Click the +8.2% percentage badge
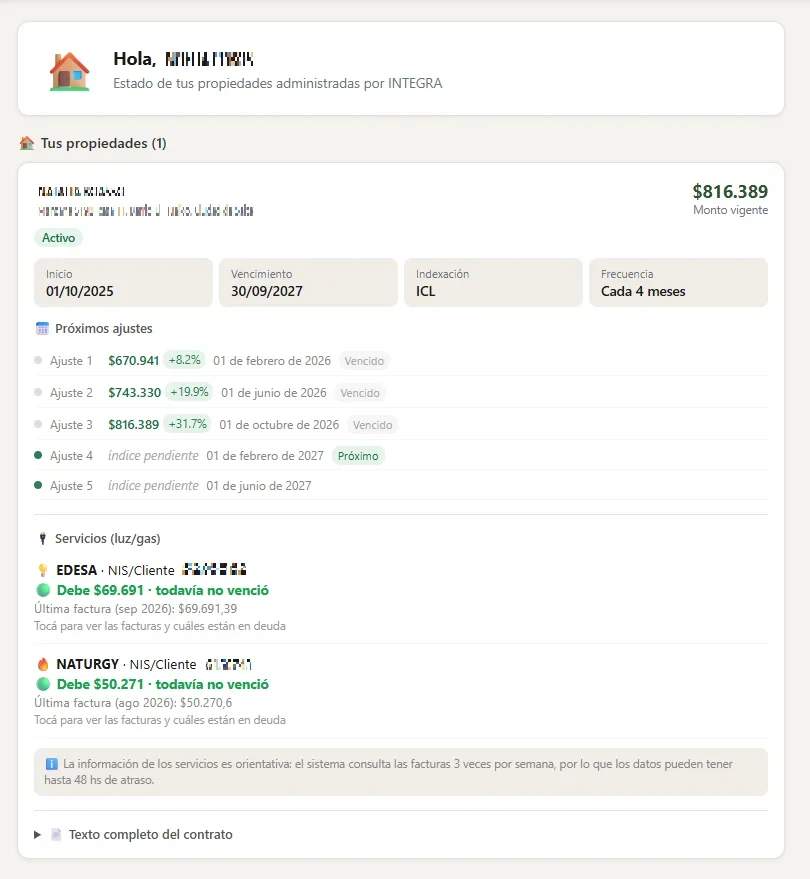Image resolution: width=810 pixels, height=879 pixels. point(184,360)
